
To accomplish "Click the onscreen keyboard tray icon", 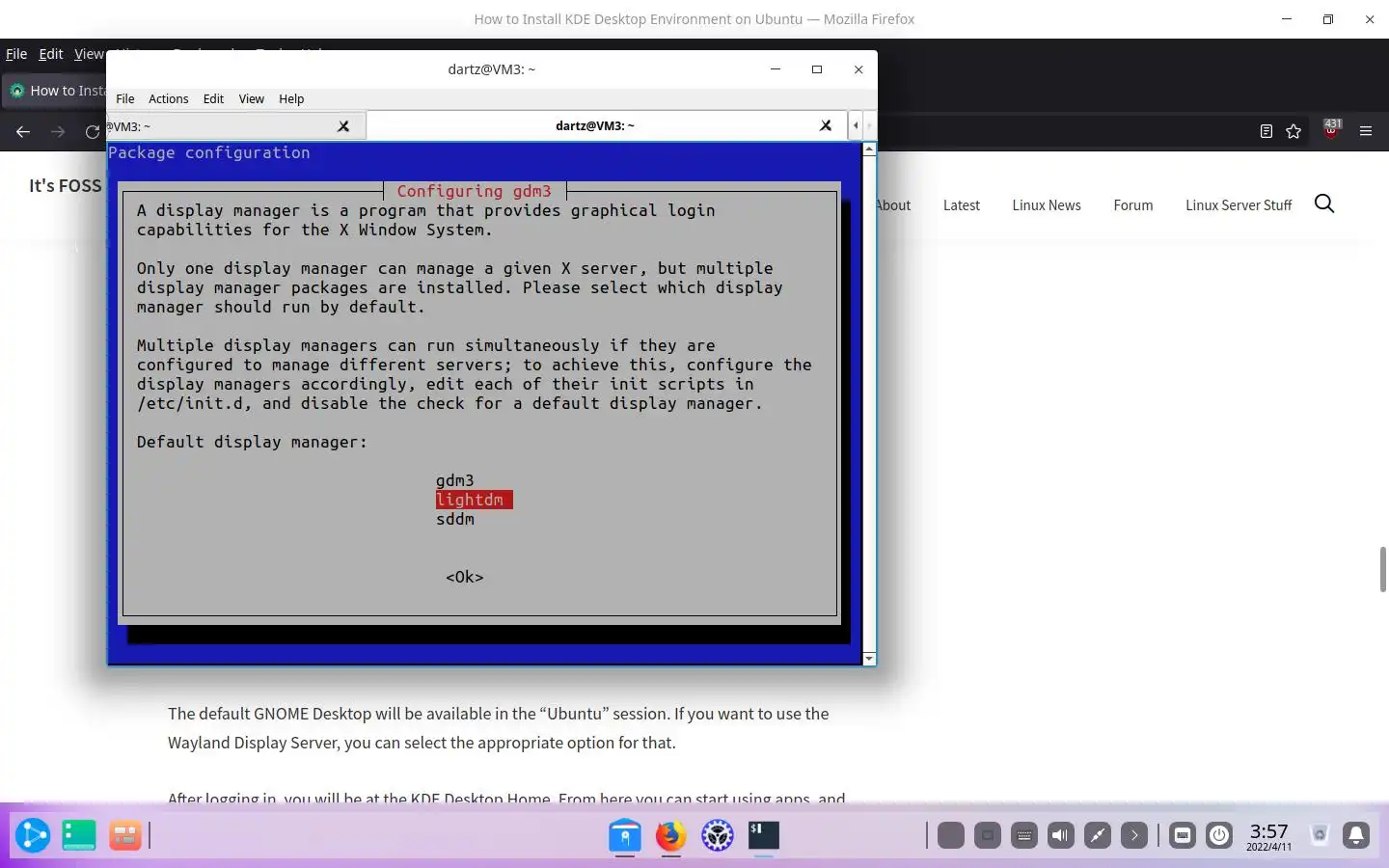I will pos(1024,835).
